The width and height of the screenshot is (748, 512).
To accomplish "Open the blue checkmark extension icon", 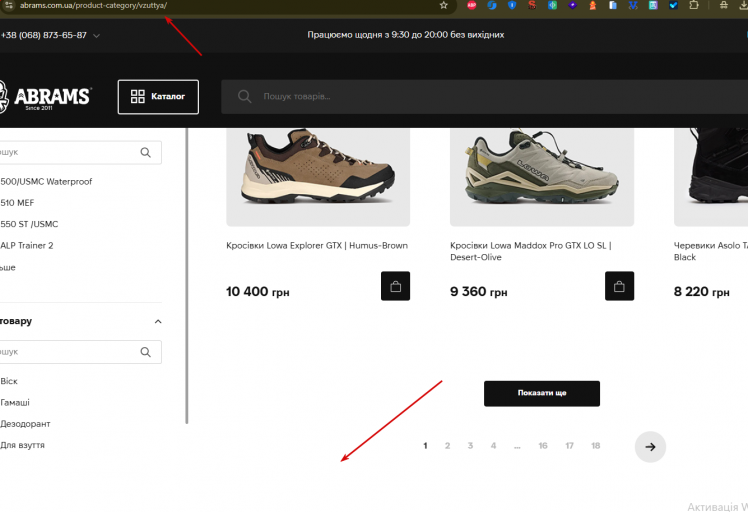I will tap(673, 5).
